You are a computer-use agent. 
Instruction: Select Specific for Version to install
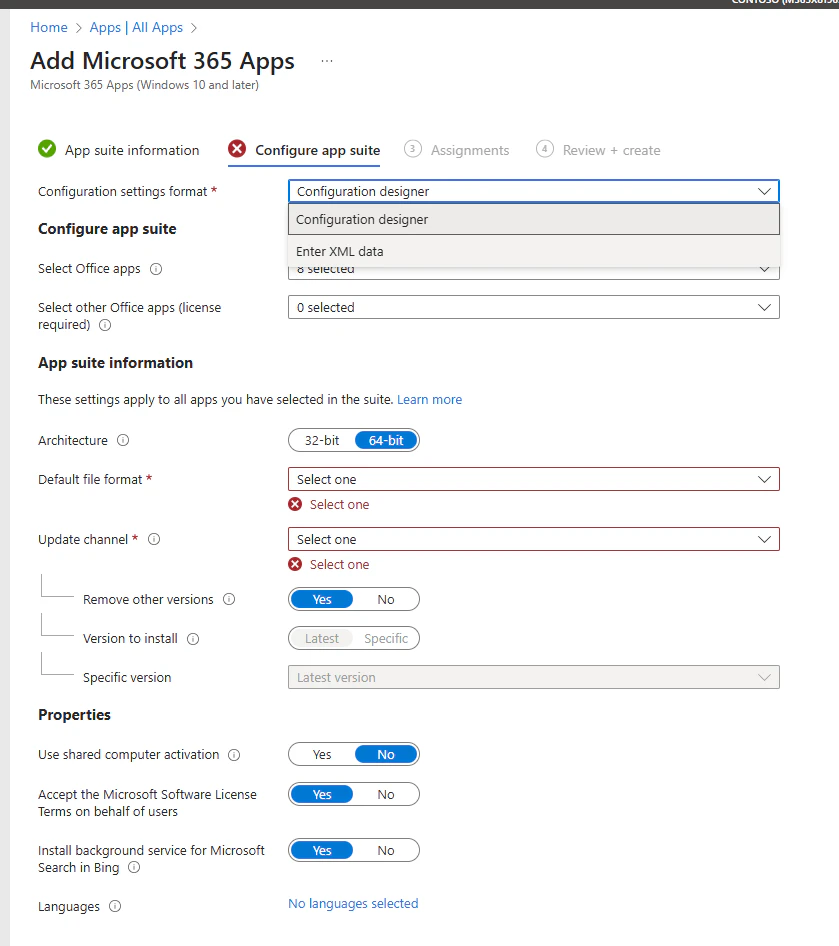click(386, 639)
